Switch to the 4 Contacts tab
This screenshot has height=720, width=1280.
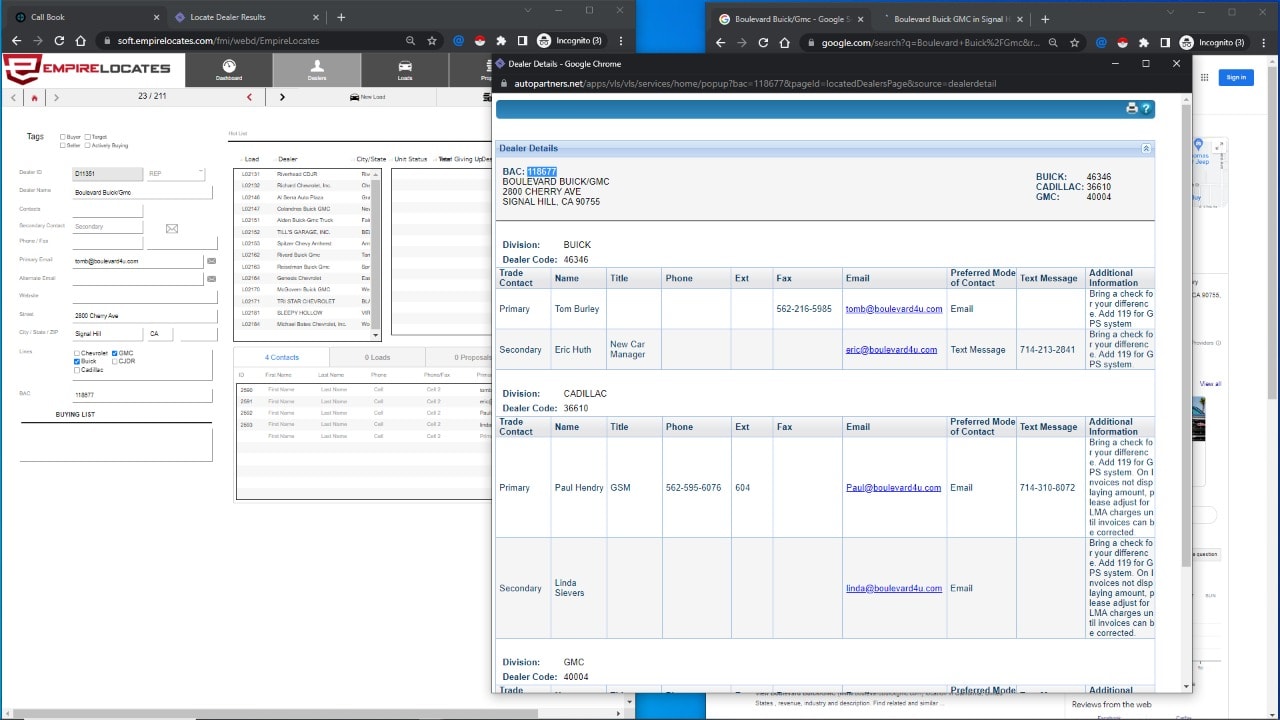pyautogui.click(x=282, y=357)
